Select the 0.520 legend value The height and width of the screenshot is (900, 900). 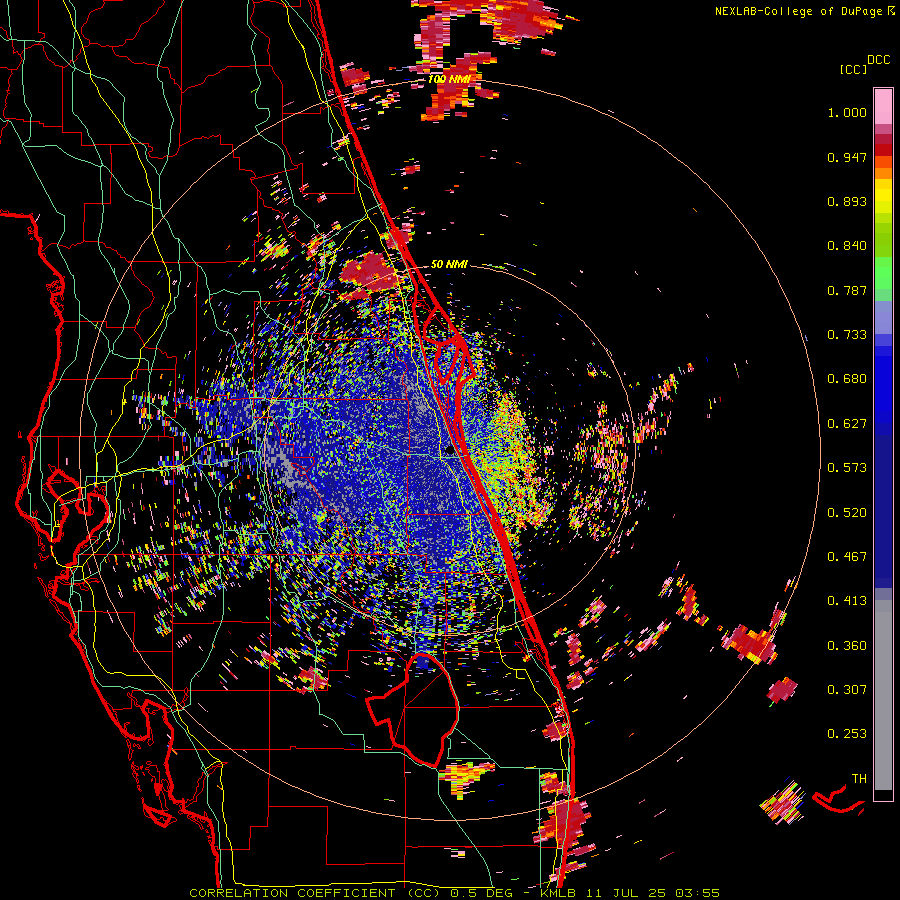pos(847,513)
